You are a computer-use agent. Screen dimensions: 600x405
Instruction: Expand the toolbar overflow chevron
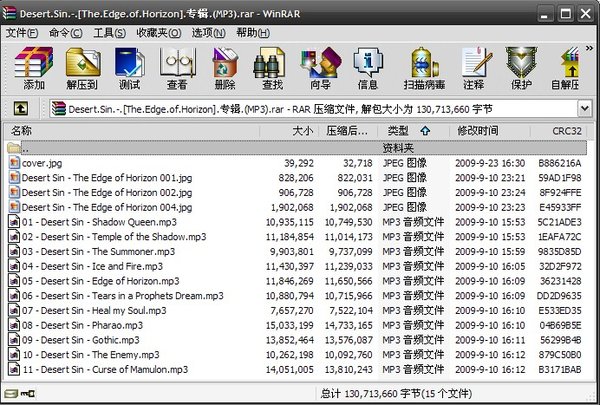589,48
